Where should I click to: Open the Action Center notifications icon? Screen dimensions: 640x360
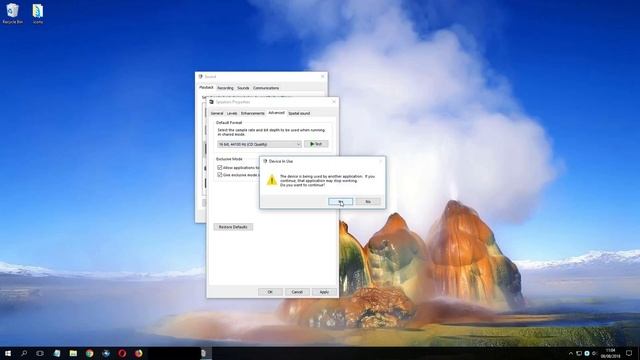(x=629, y=353)
